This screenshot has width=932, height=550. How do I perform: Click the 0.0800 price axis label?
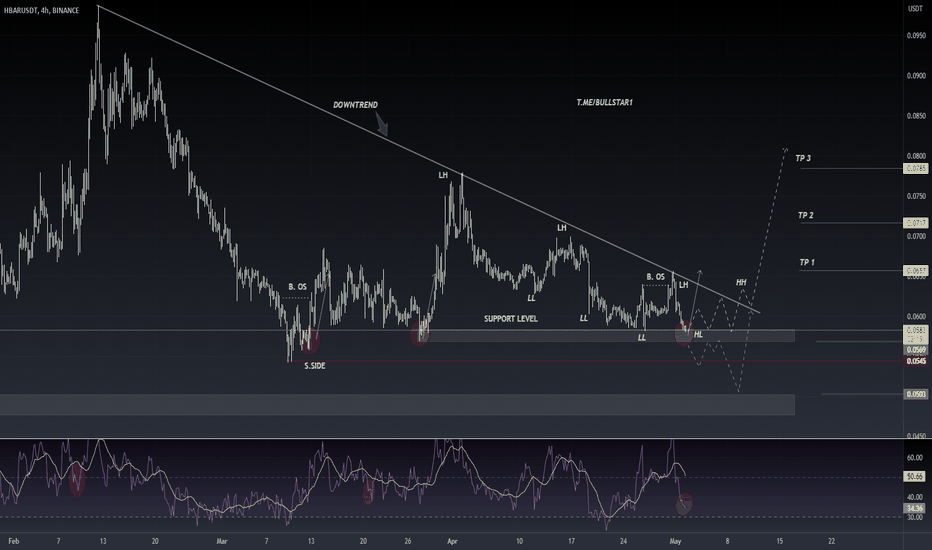click(x=916, y=156)
